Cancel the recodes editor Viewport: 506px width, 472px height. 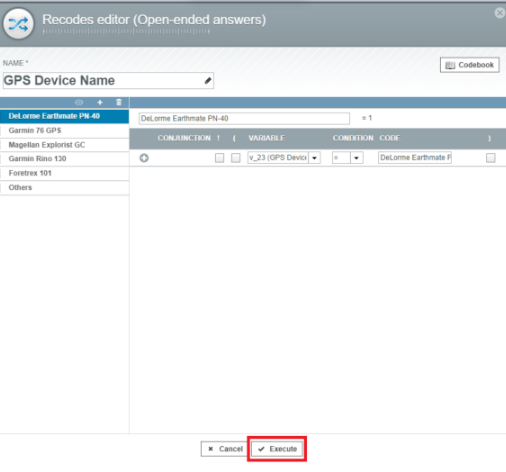(x=225, y=449)
